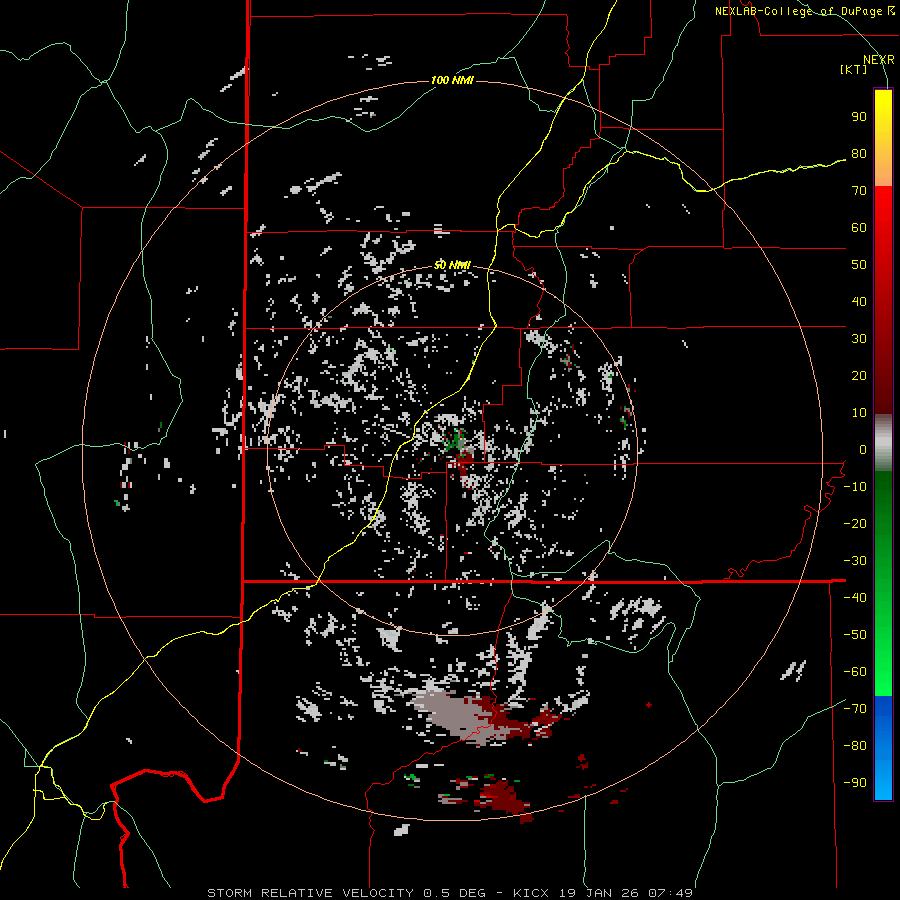The width and height of the screenshot is (900, 900).
Task: Click the [KT] units label
Action: point(854,69)
